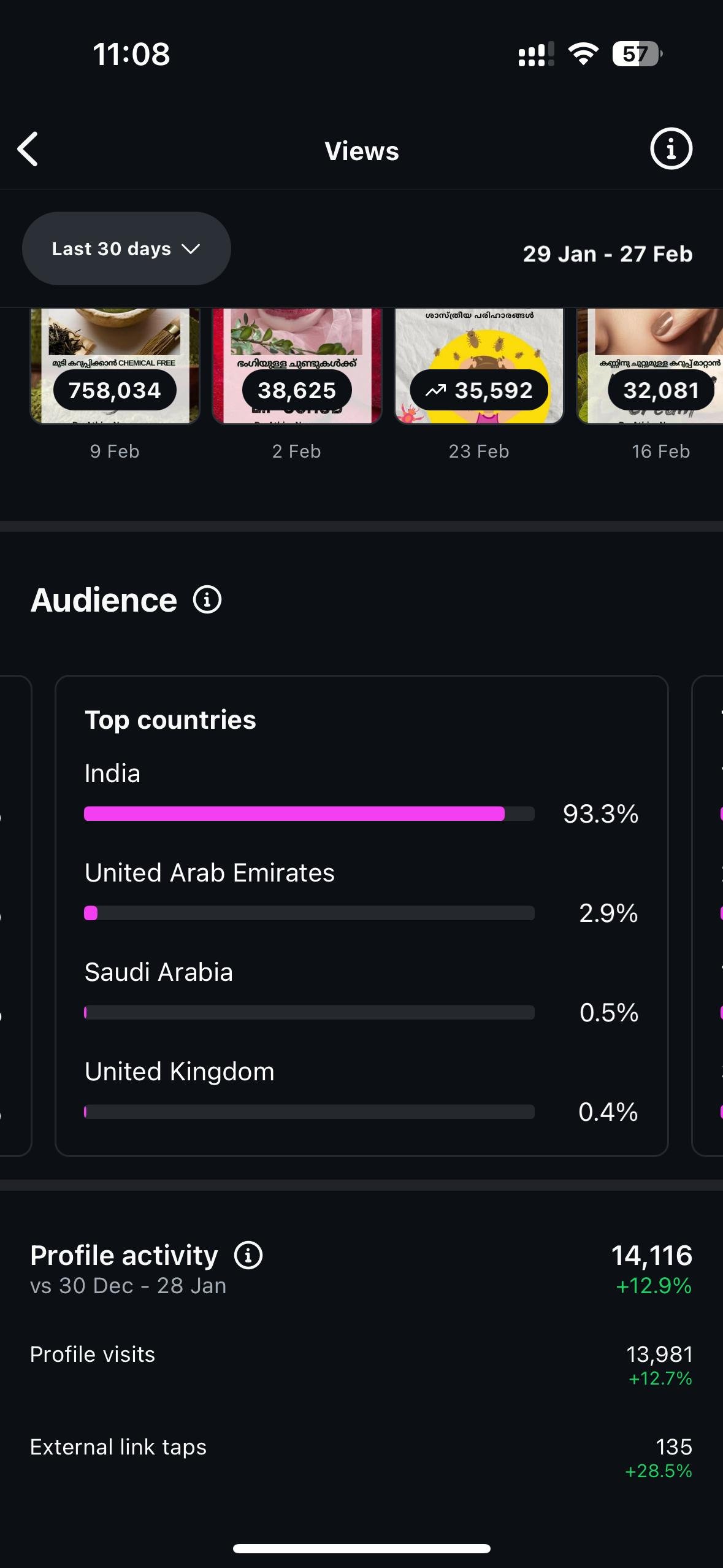Tap the home indicator bar
Screen dimensions: 723x1568
(x=361, y=1548)
